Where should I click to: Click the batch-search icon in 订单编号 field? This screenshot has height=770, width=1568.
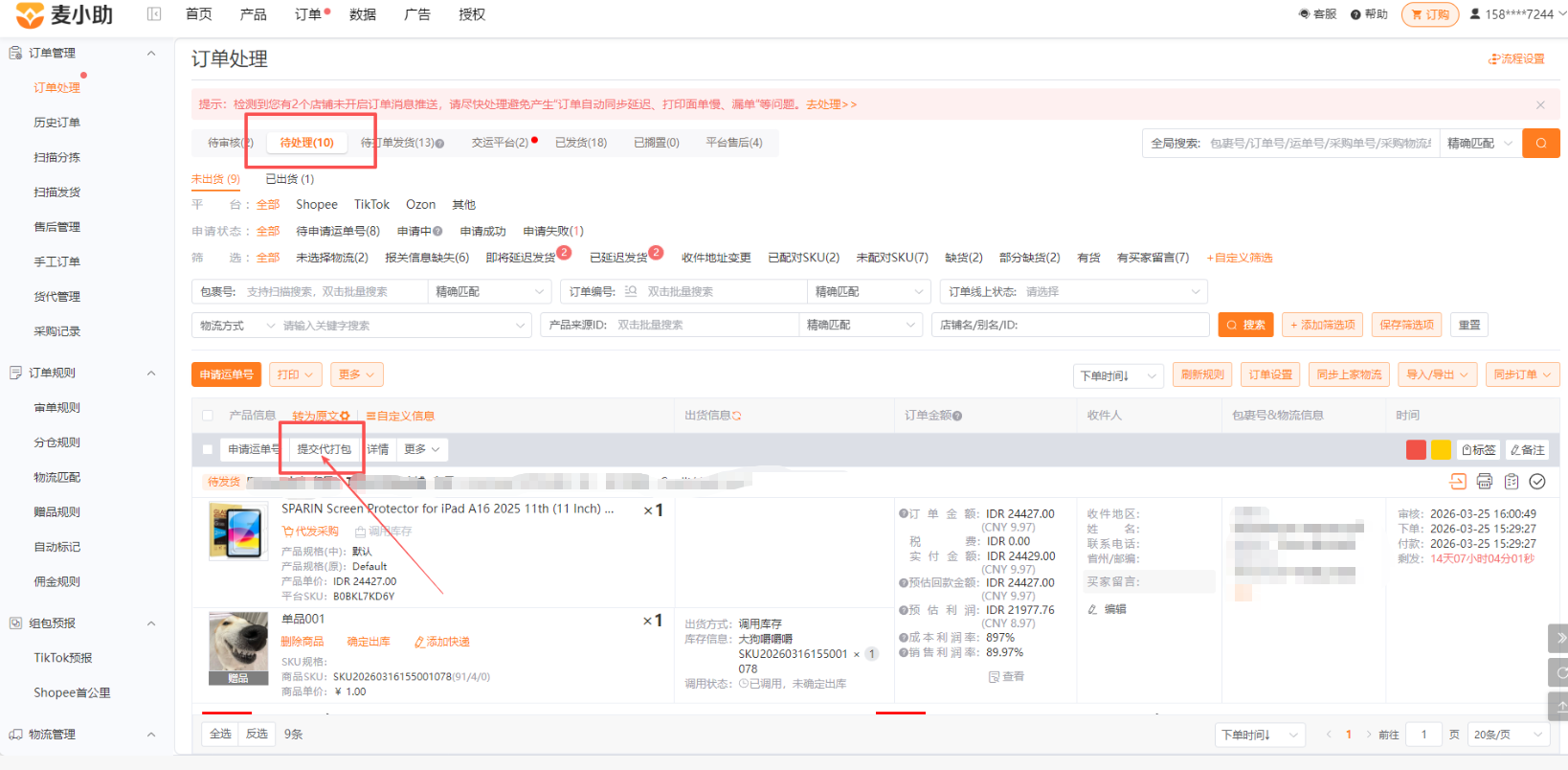click(x=631, y=291)
